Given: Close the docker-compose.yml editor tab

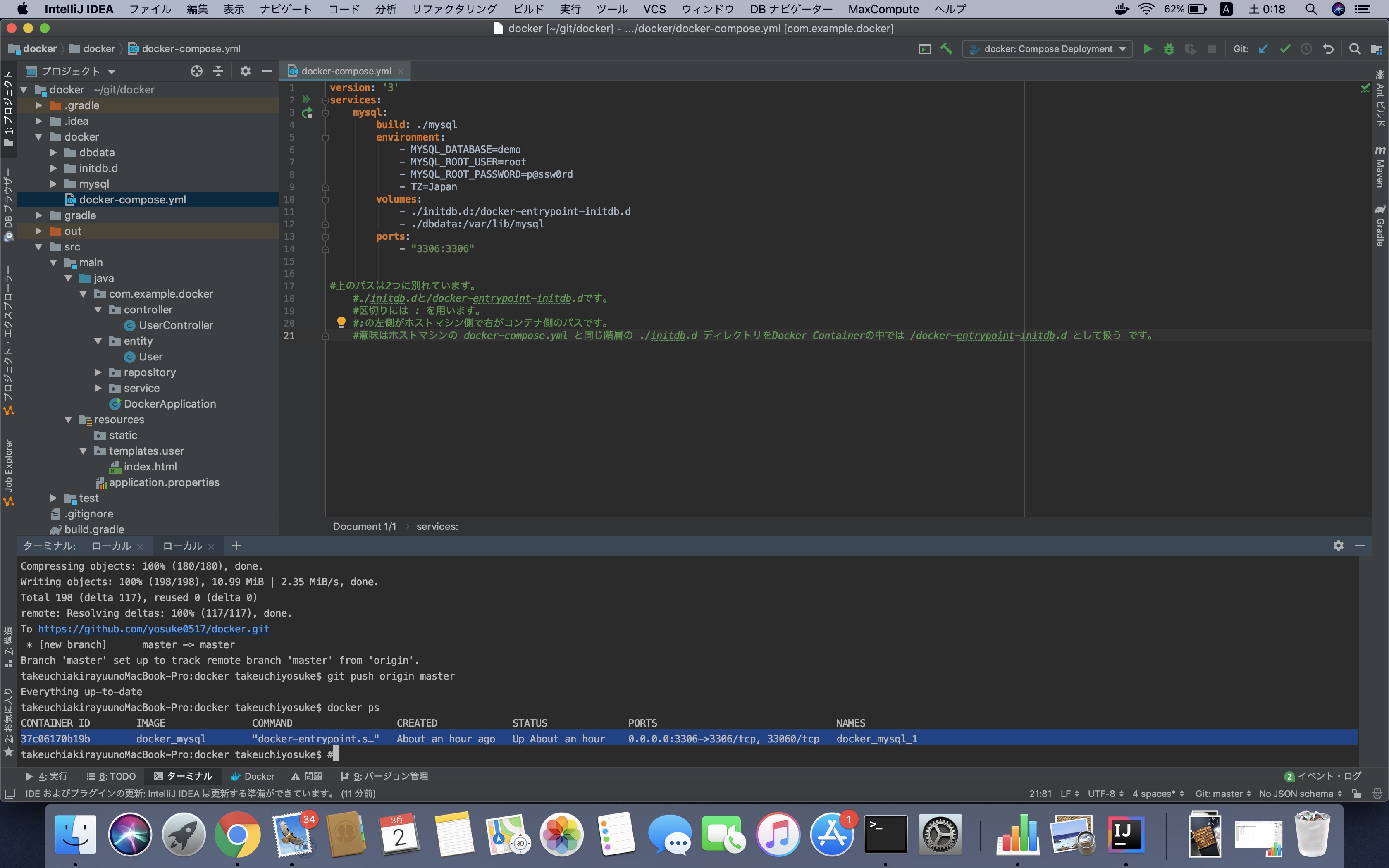Looking at the screenshot, I should 401,71.
